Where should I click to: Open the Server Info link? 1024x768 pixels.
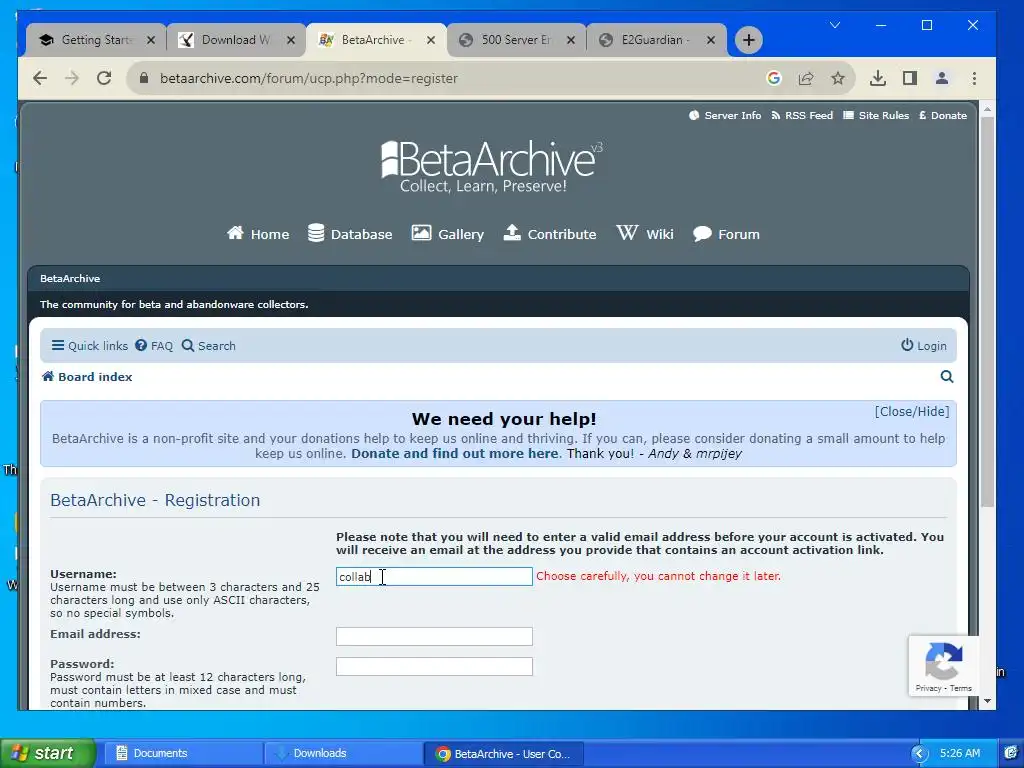point(725,116)
